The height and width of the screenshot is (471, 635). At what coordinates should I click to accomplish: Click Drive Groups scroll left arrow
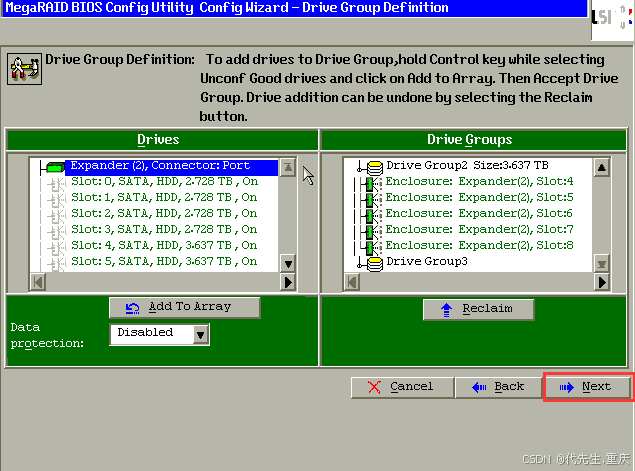coord(352,282)
